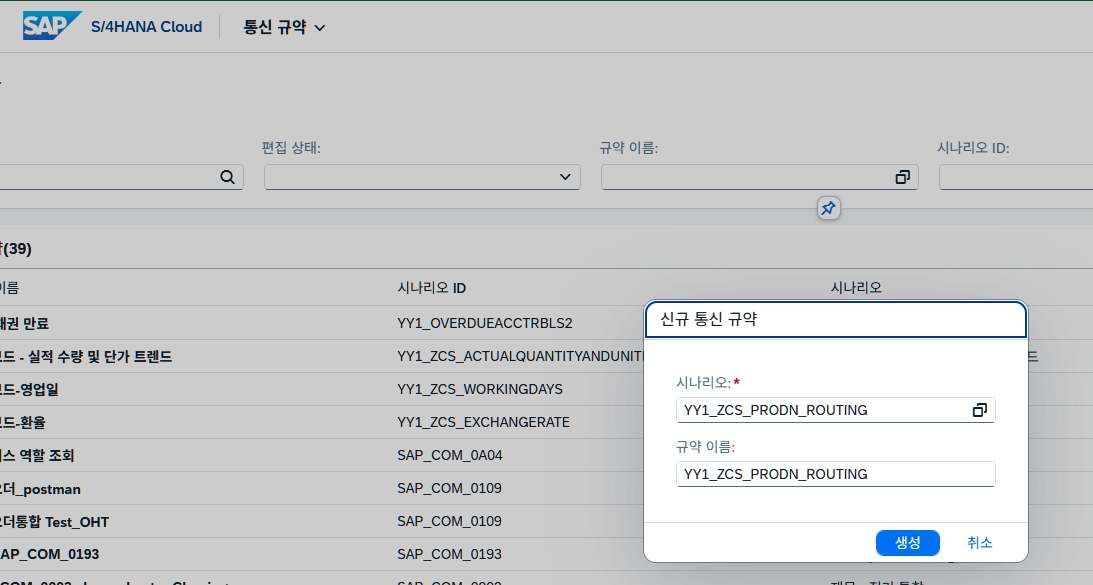Select row YY1_OVERDUEACCTRBLS2
This screenshot has height=585, width=1093.
[484, 324]
